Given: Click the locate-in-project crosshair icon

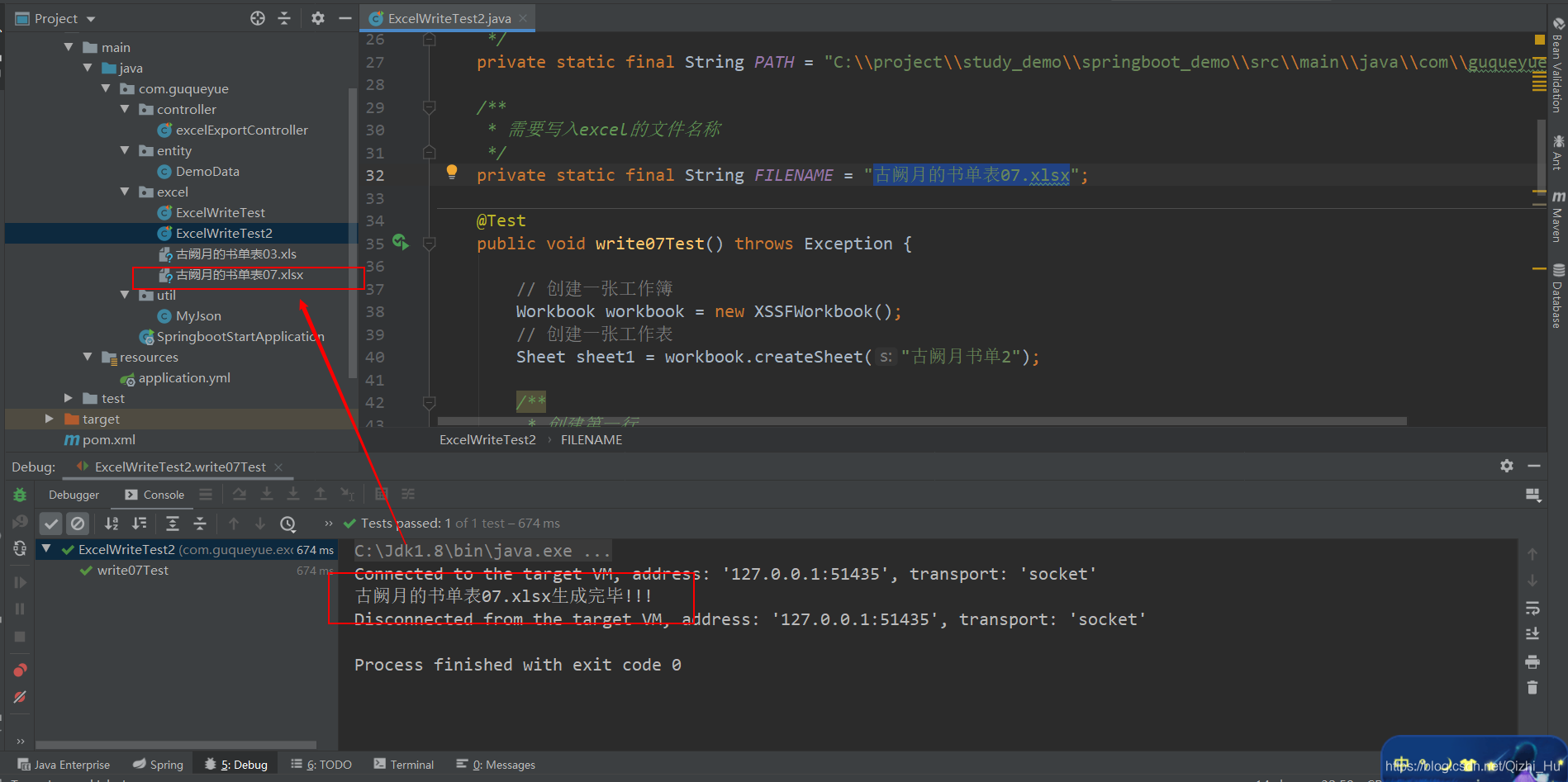Looking at the screenshot, I should 258,18.
